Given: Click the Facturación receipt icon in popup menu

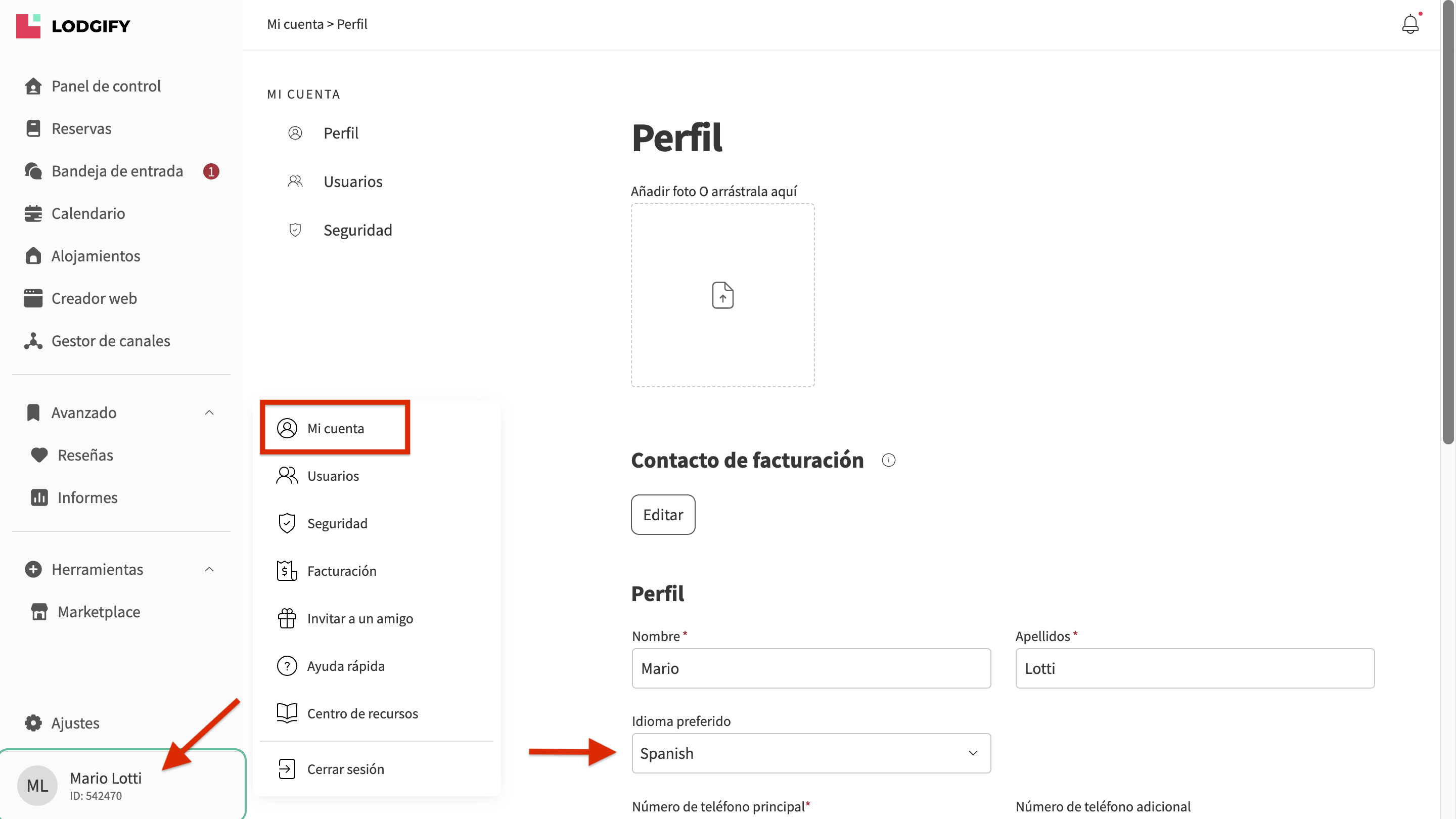Looking at the screenshot, I should (287, 571).
